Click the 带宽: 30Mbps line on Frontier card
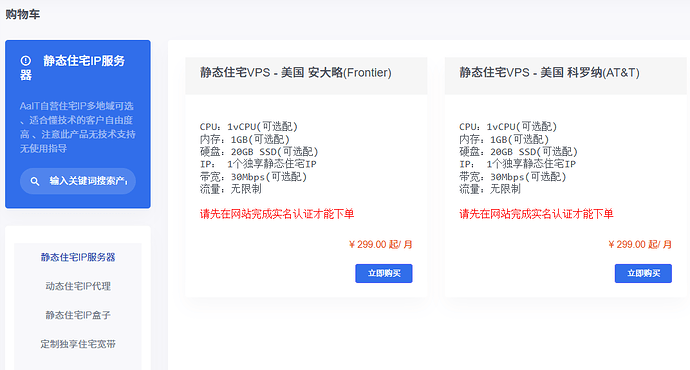The width and height of the screenshot is (690, 370). 253,177
